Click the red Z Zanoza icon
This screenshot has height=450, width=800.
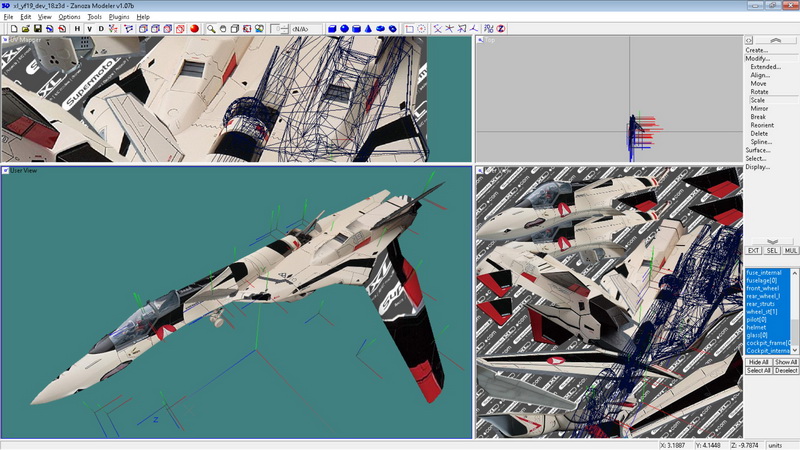[x=501, y=29]
